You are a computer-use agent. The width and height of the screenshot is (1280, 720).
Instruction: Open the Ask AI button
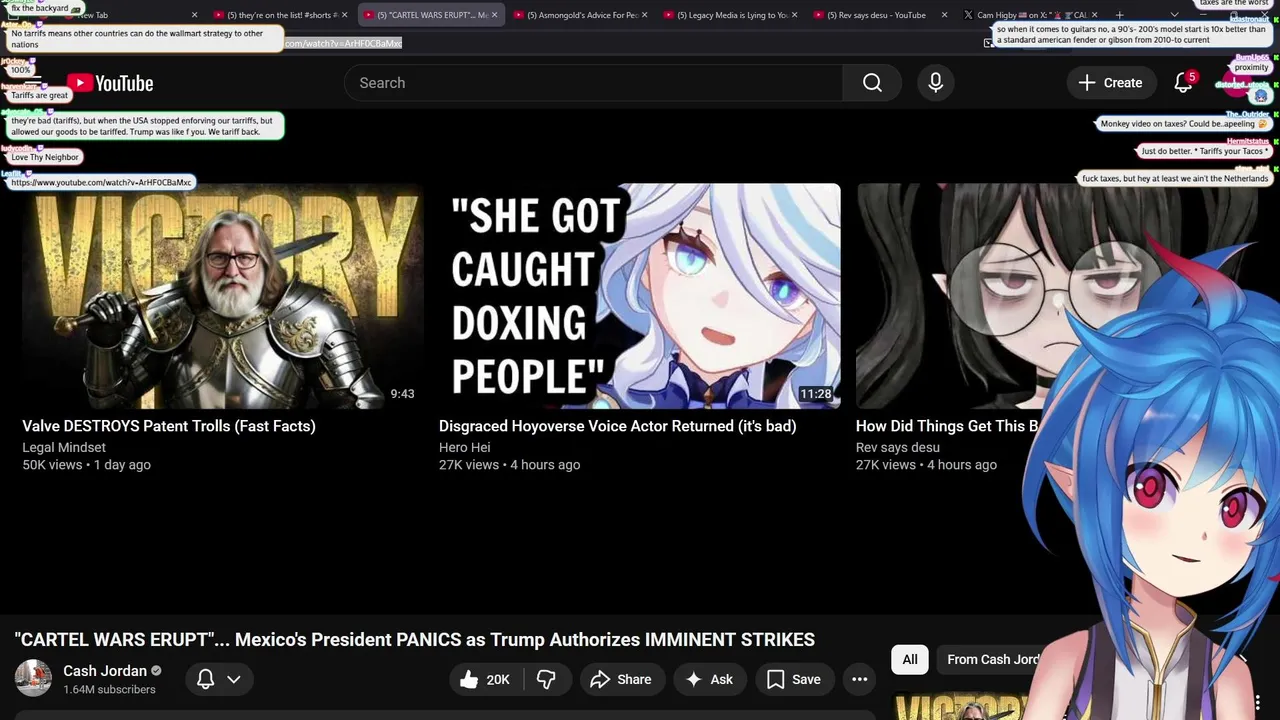click(x=709, y=679)
